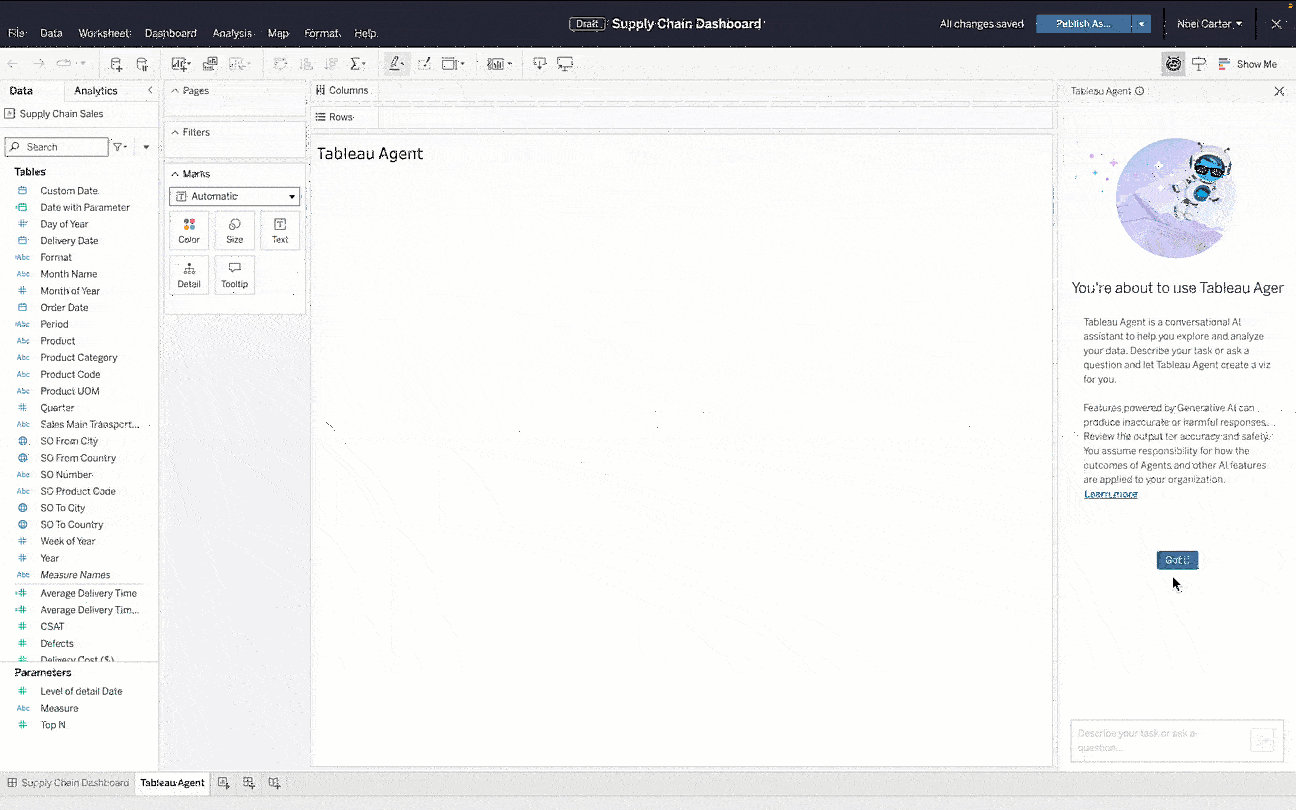Viewport: 1296px width, 810px height.
Task: Click the Search fields input box
Action: coord(60,147)
